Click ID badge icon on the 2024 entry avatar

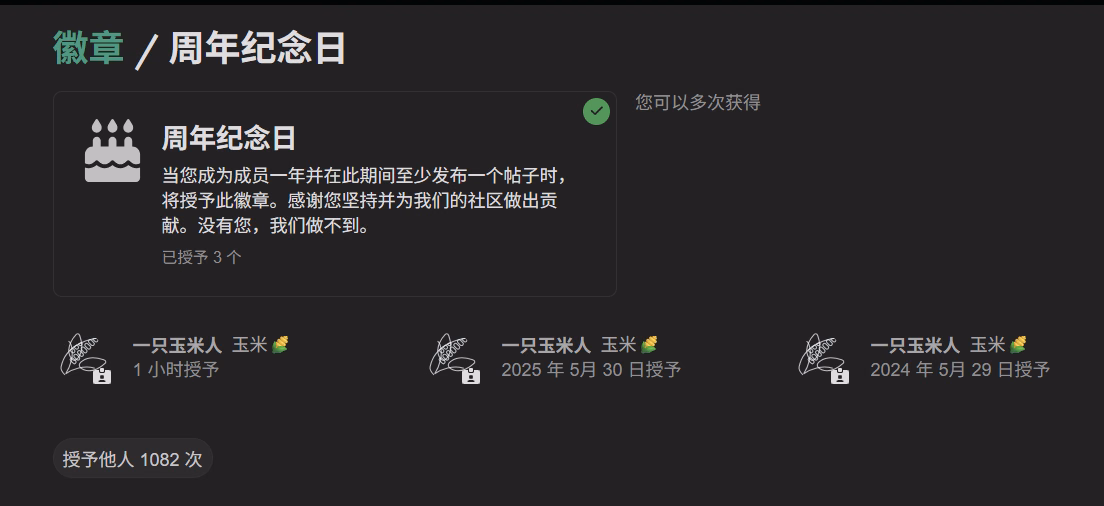[x=840, y=375]
